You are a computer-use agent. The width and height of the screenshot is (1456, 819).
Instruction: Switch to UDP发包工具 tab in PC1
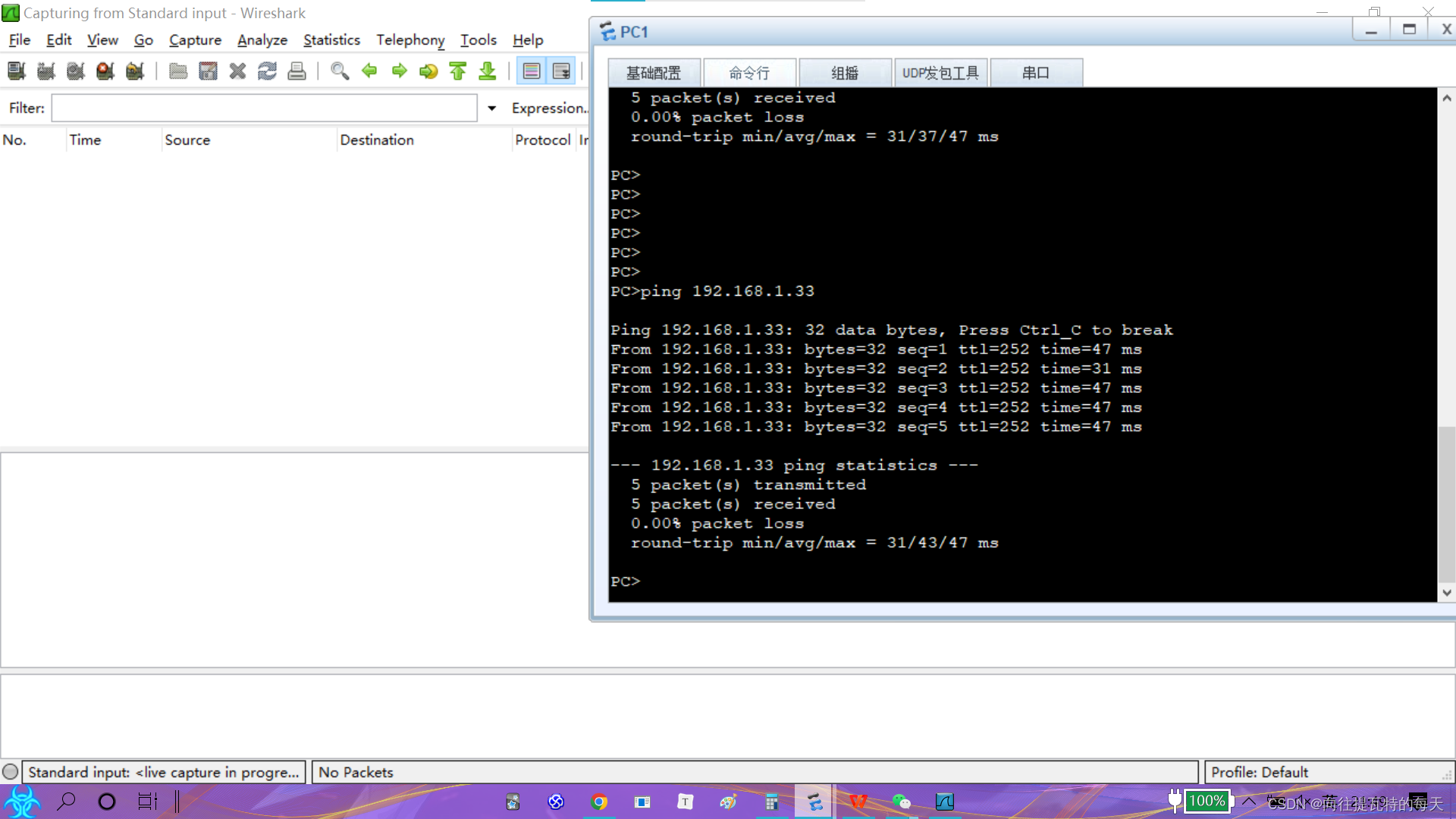click(x=940, y=73)
